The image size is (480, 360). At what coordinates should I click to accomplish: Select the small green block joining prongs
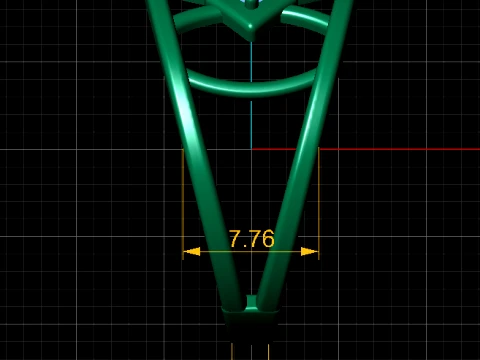251,302
